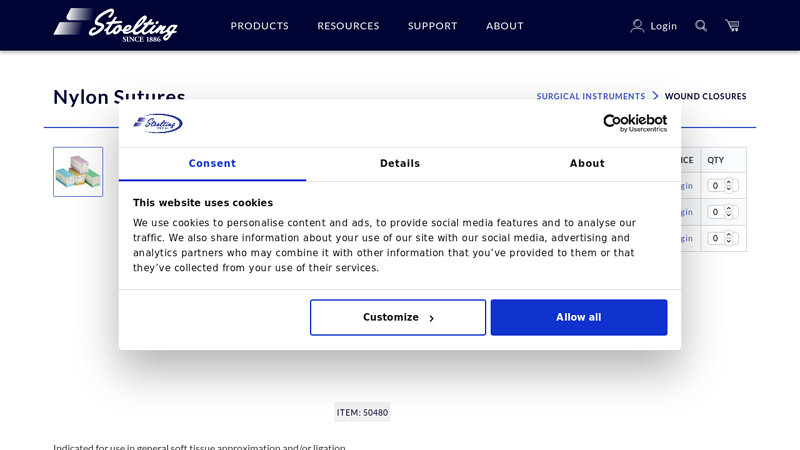
Task: Select the nylon sutures product thumbnail
Action: click(78, 172)
